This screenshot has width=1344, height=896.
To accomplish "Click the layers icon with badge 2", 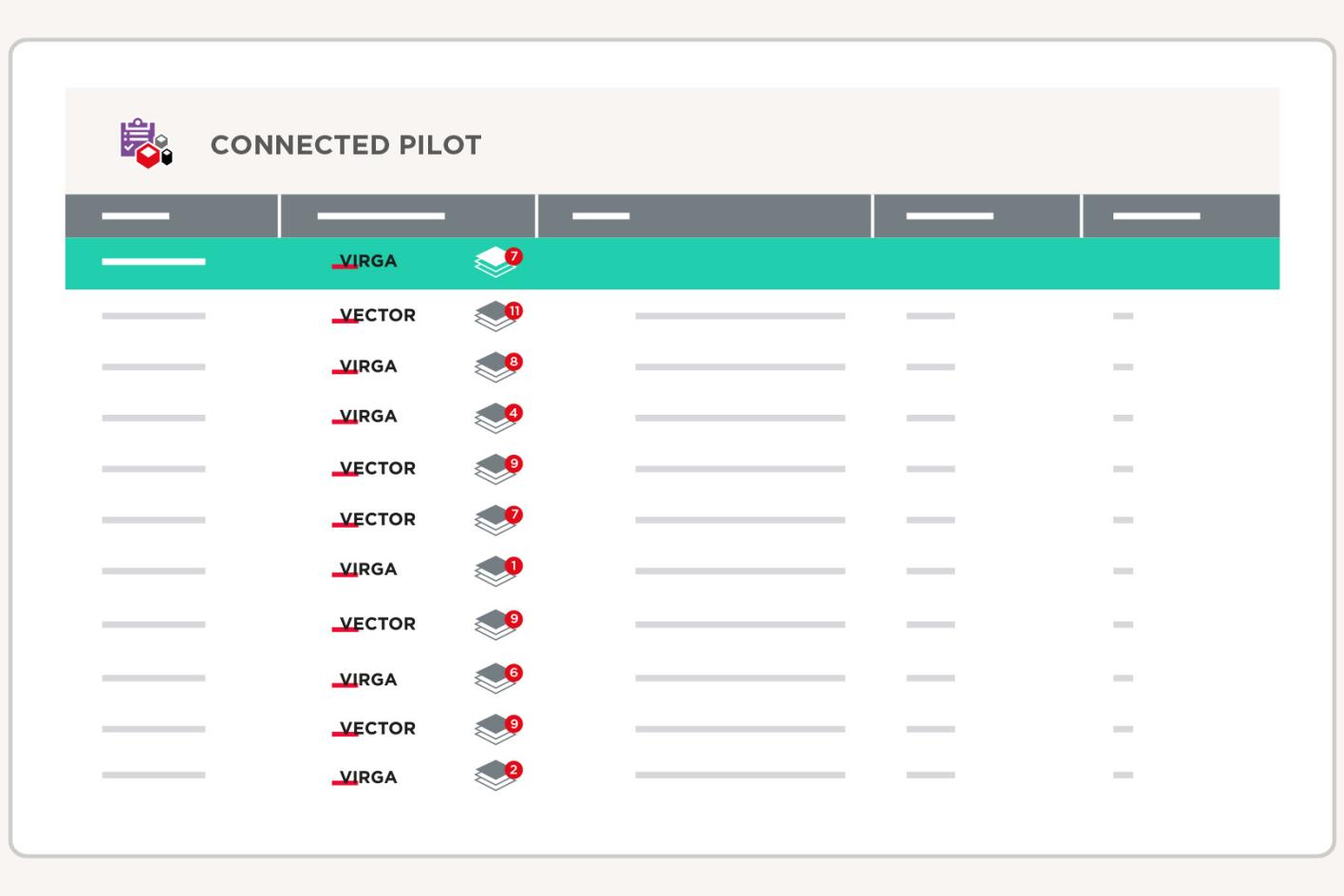I will tap(496, 775).
